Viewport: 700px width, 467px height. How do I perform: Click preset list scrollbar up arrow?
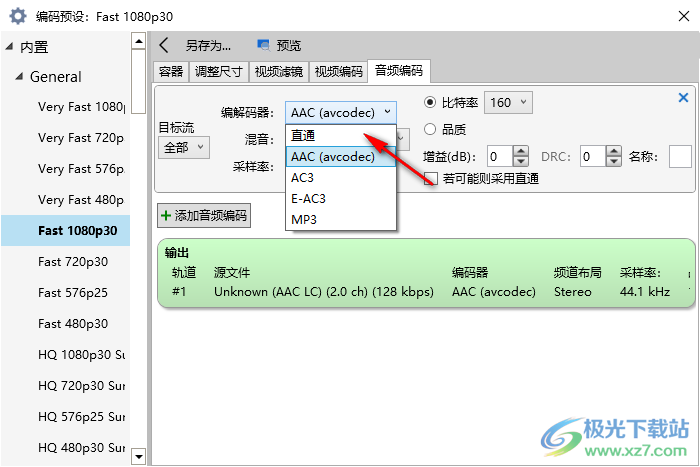[x=139, y=41]
